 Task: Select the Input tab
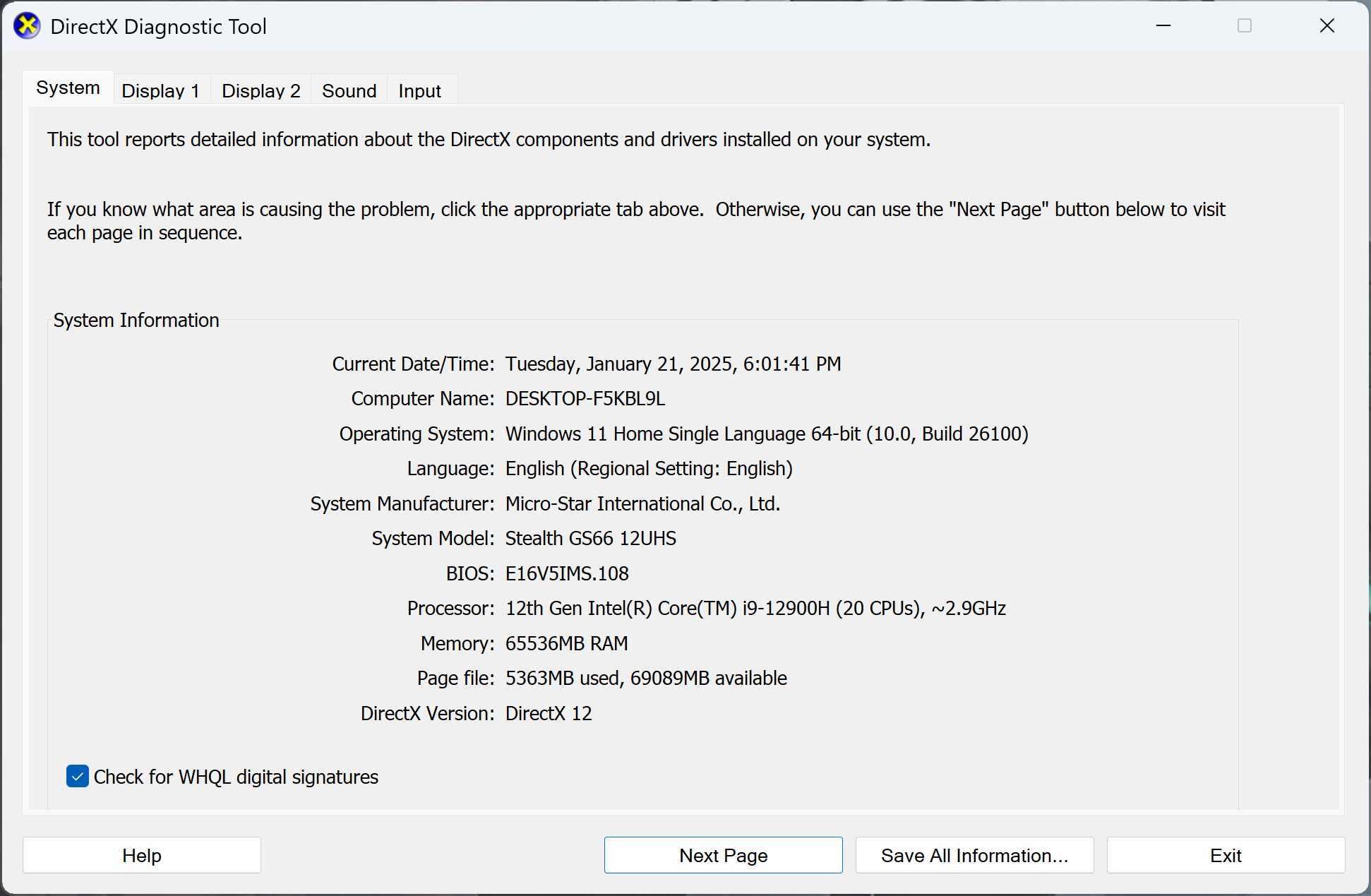pyautogui.click(x=419, y=91)
